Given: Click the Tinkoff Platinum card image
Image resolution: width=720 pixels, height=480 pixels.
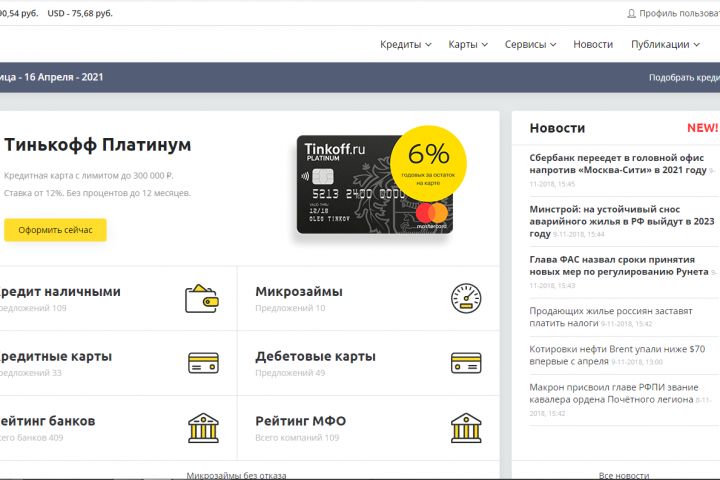Looking at the screenshot, I should point(374,184).
